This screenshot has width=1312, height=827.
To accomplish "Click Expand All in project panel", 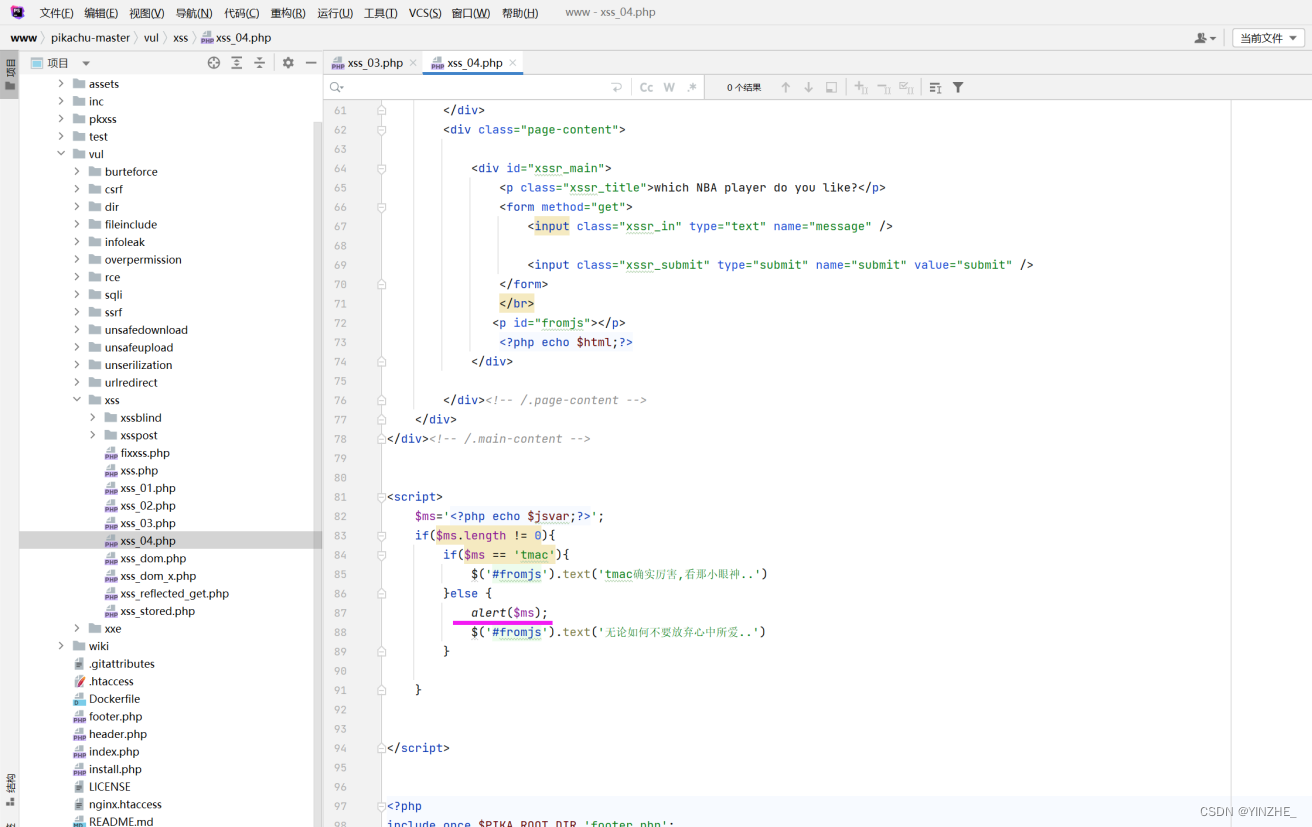I will (x=237, y=63).
